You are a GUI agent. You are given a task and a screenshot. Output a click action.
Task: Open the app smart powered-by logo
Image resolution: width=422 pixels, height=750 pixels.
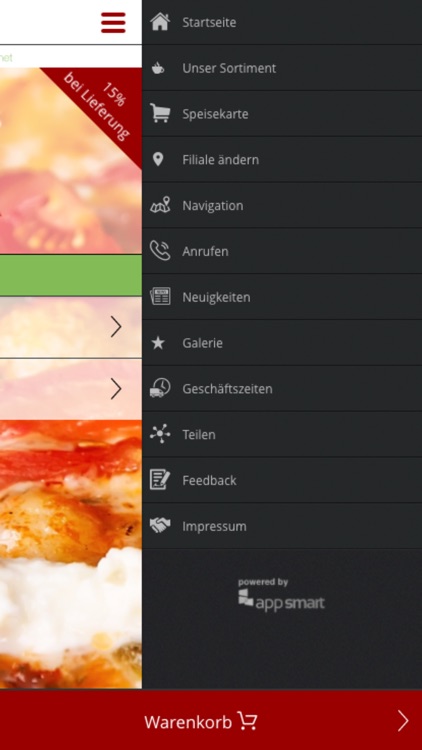click(x=281, y=595)
